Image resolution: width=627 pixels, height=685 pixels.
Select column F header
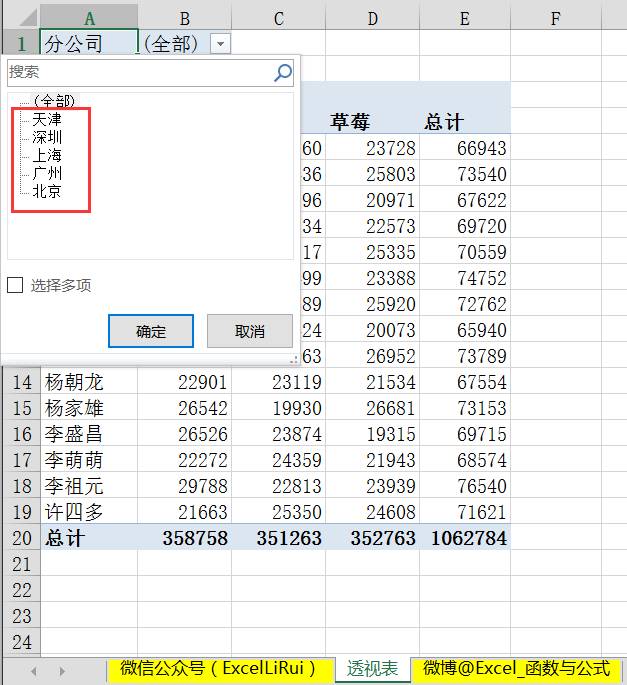tap(556, 18)
